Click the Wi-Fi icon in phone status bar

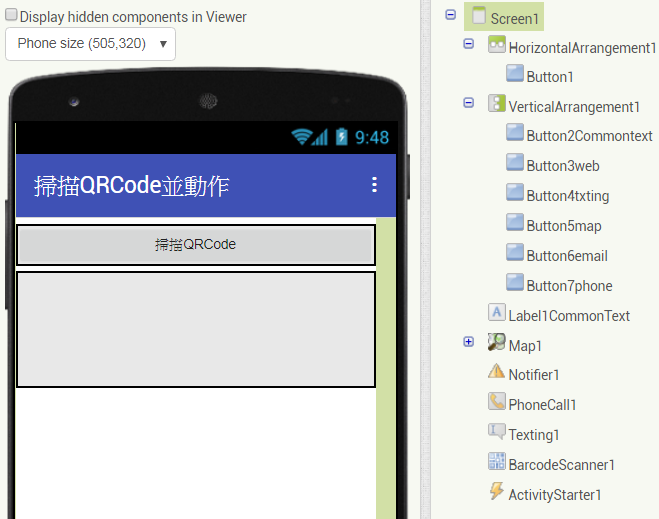[x=301, y=137]
